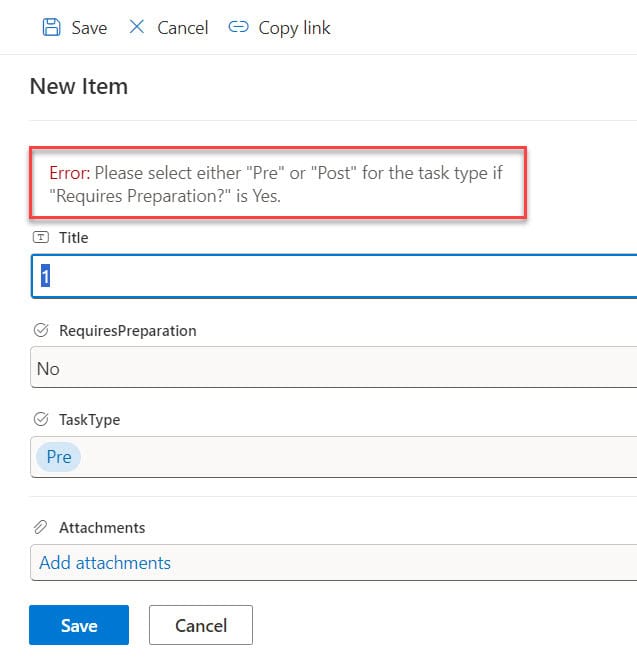The image size is (637, 659).
Task: Choose Copy link in command bar
Action: click(x=294, y=28)
